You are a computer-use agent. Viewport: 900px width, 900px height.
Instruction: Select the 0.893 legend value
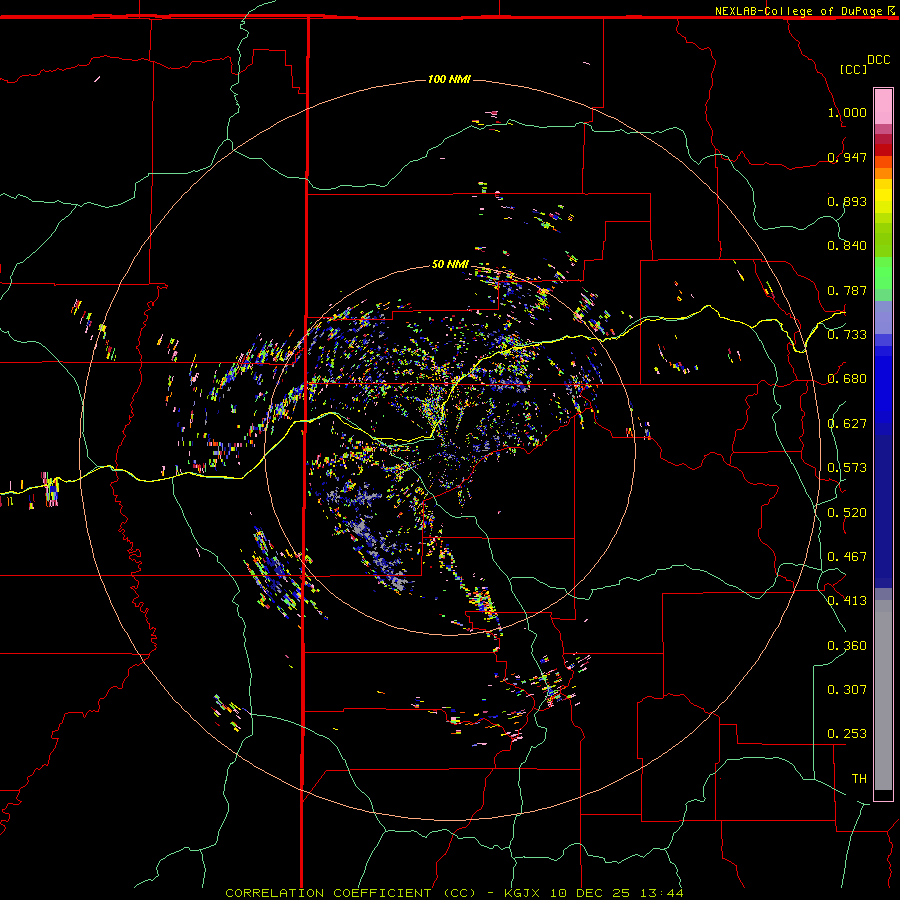pyautogui.click(x=847, y=201)
